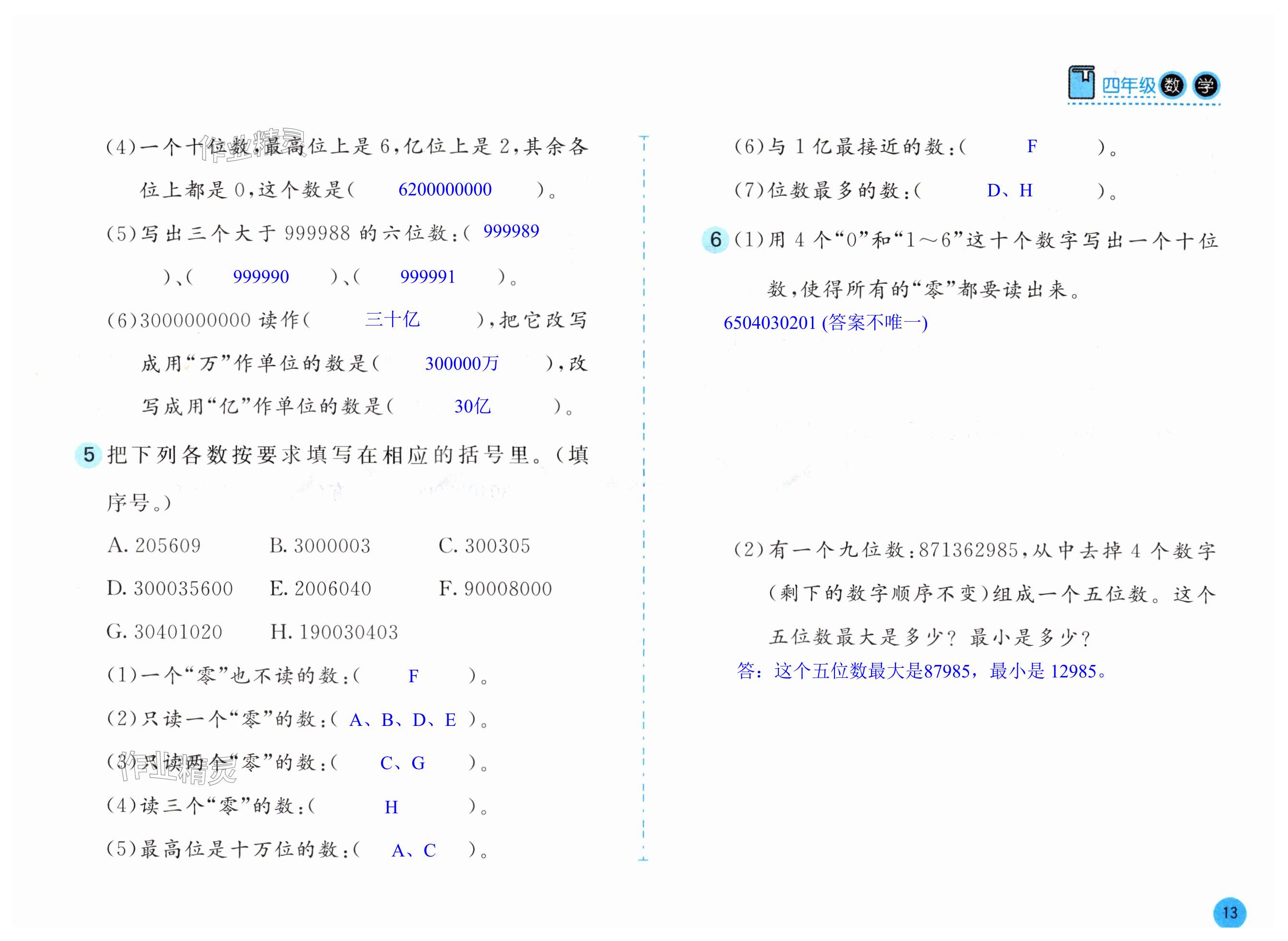Click answer line mentioning 87985

922,671
